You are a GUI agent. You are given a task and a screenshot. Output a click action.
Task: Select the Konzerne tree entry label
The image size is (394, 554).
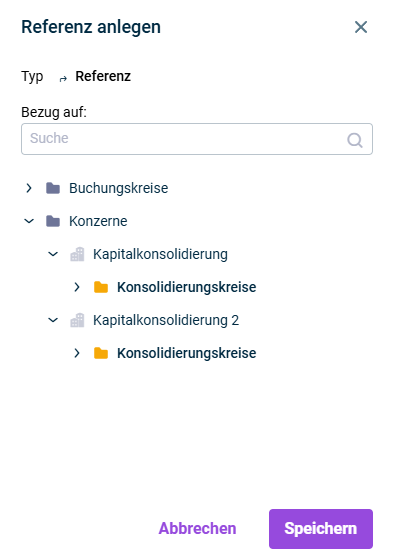[x=98, y=221]
